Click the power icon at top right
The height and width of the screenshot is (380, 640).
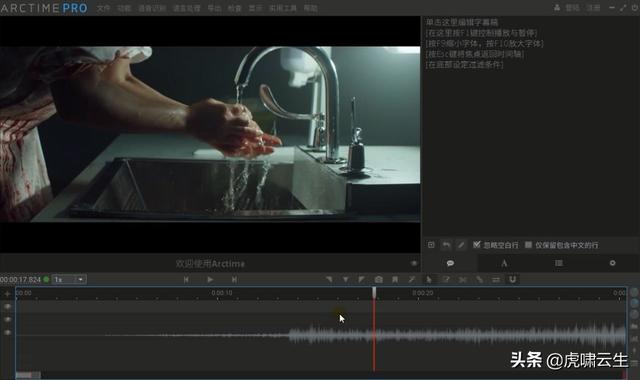(x=636, y=8)
